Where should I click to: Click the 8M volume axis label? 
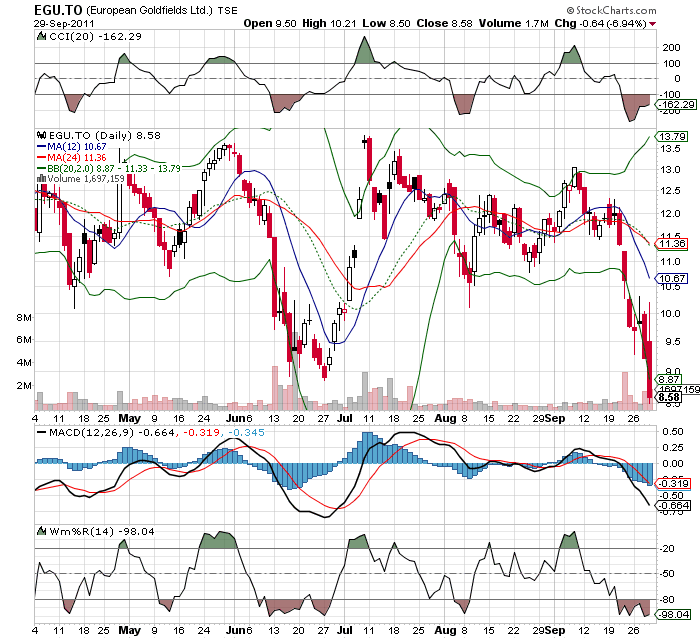pyautogui.click(x=24, y=317)
